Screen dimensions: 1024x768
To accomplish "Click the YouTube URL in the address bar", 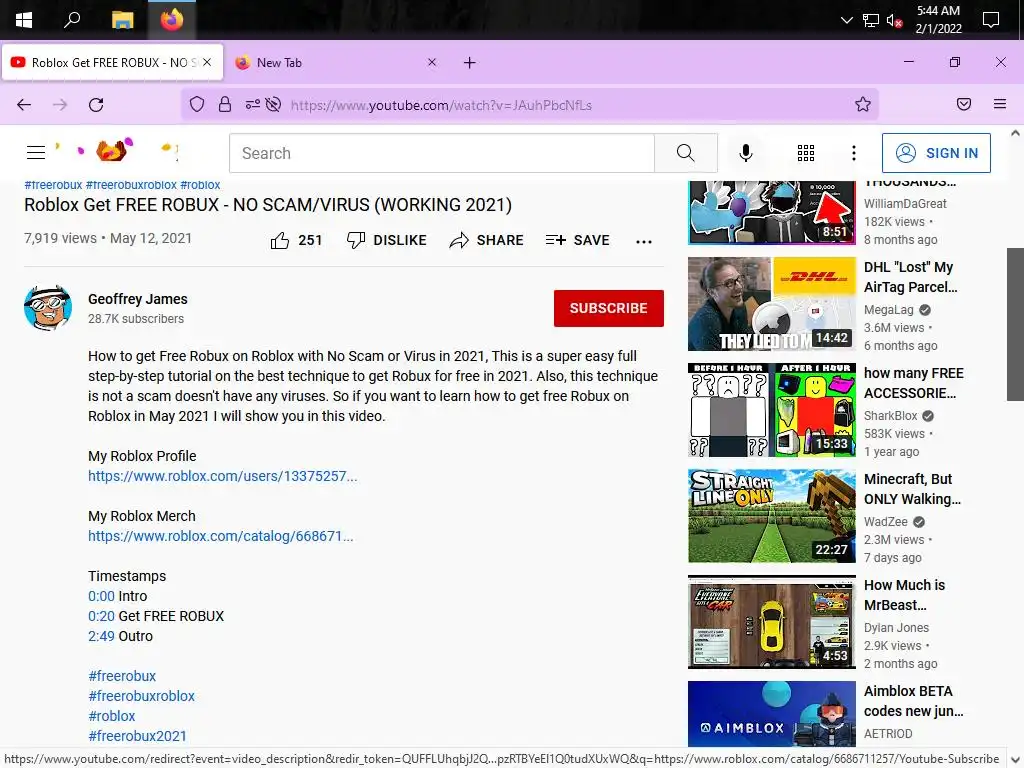I will [x=441, y=105].
